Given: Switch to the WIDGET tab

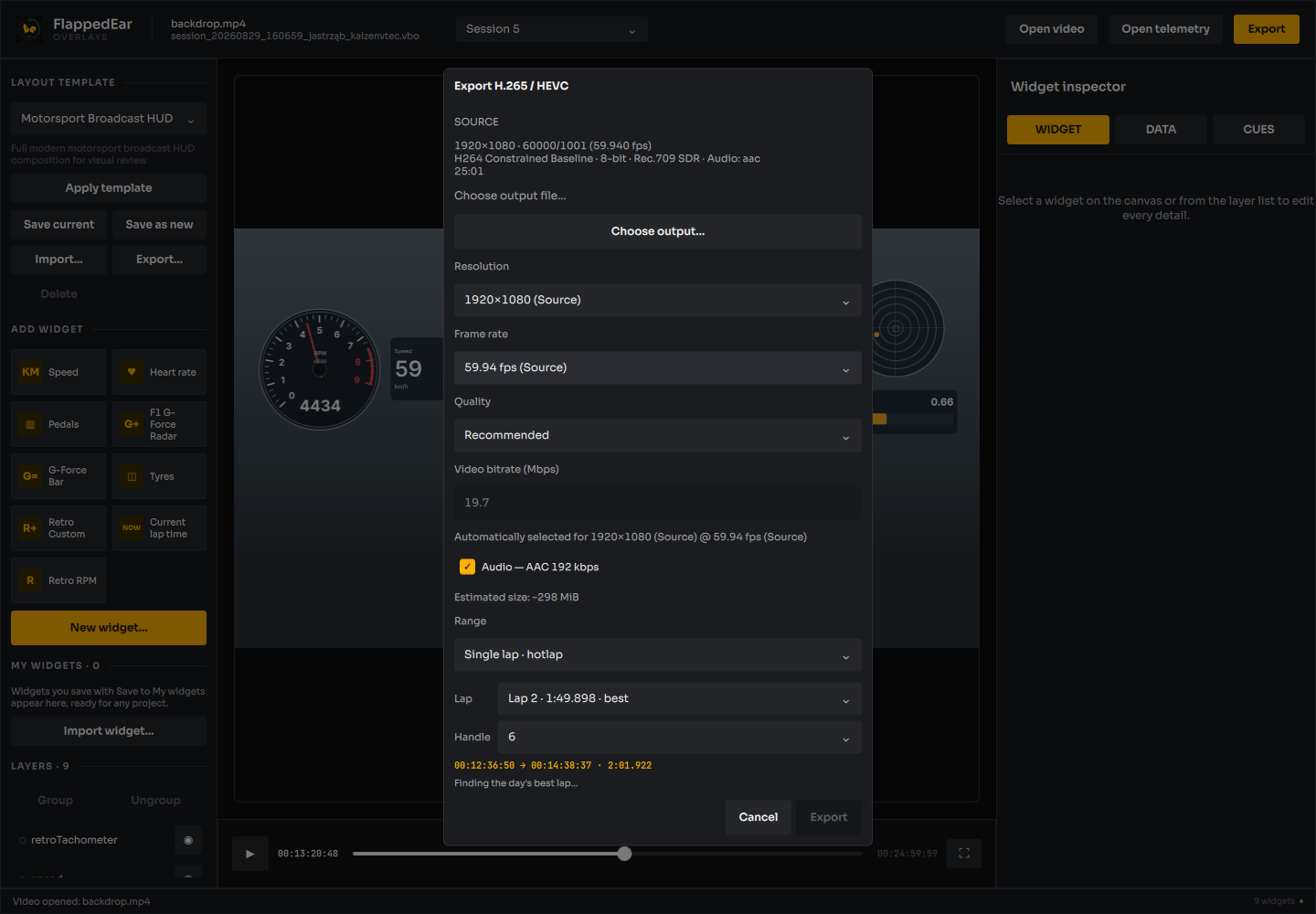Looking at the screenshot, I should pos(1058,130).
